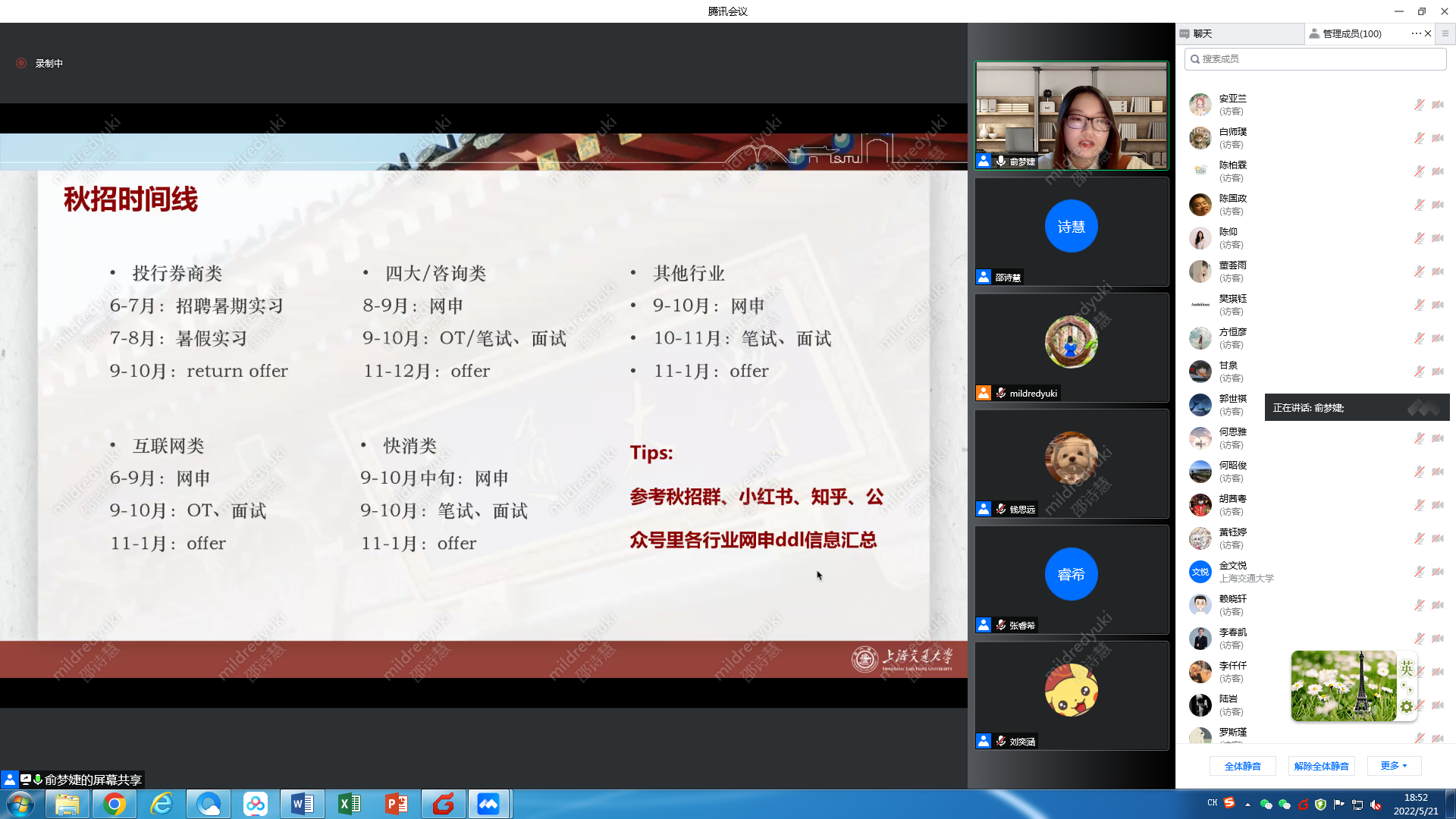Open the network icon in system tray

[1357, 805]
